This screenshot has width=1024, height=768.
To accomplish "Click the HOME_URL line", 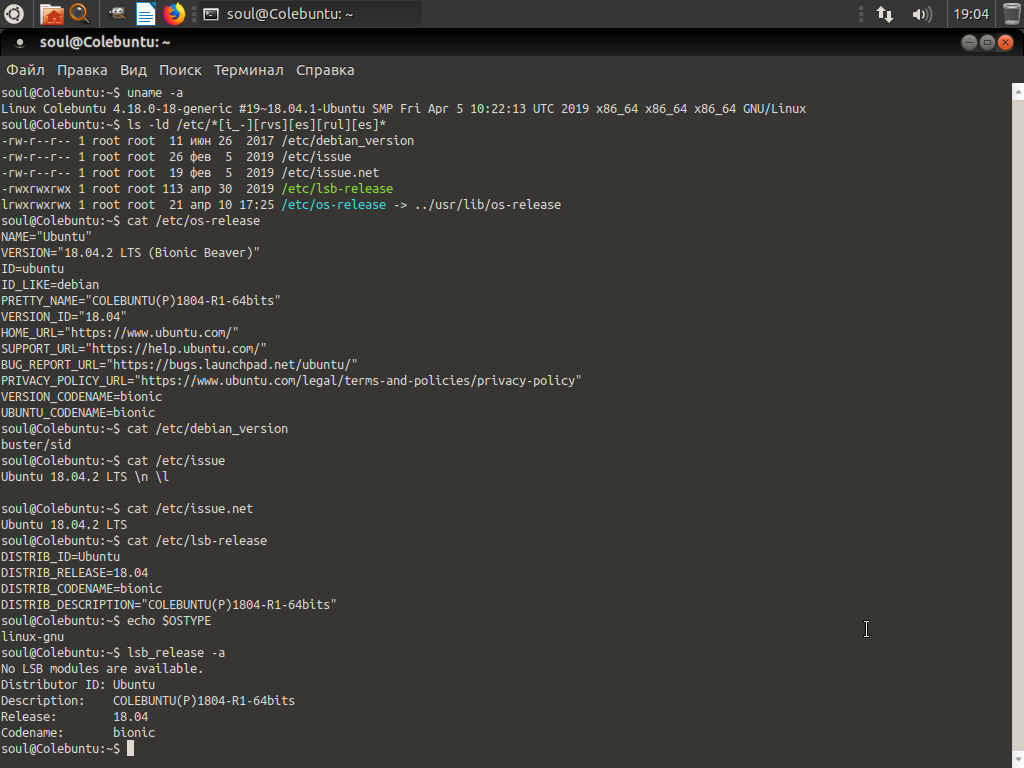I will pos(120,333).
